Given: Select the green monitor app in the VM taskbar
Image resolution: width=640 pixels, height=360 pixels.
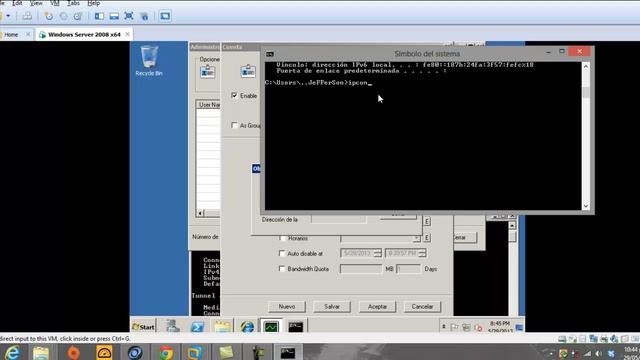Looking at the screenshot, I should coord(271,327).
